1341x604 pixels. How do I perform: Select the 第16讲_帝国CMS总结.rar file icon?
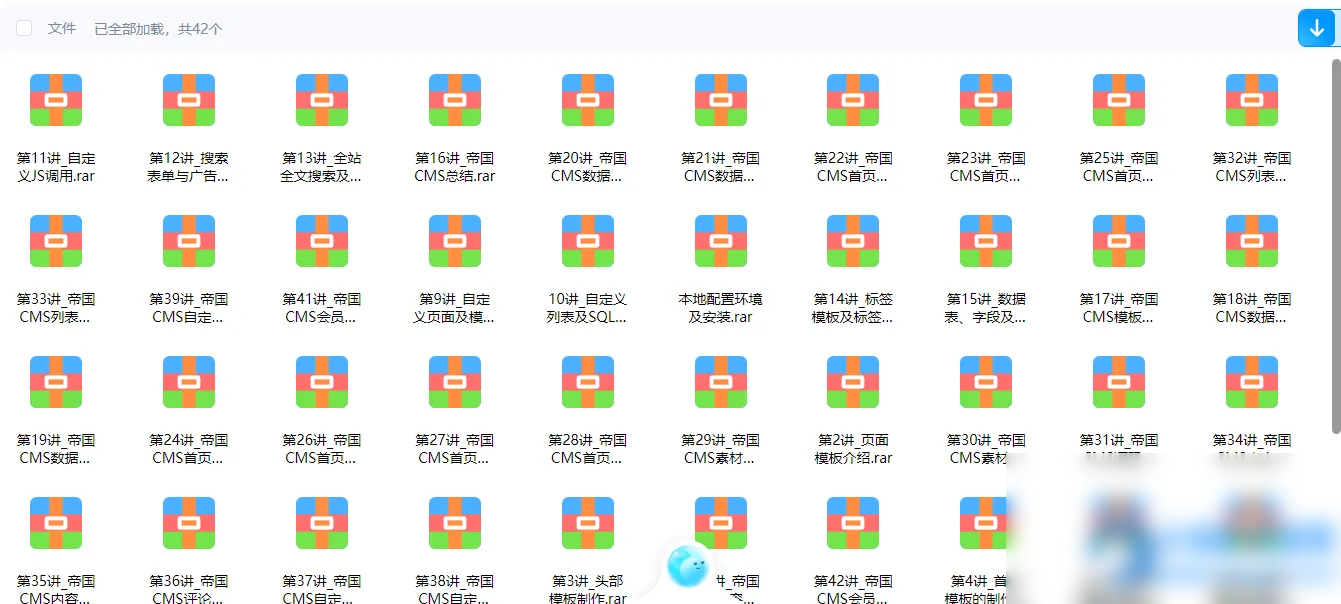[454, 99]
